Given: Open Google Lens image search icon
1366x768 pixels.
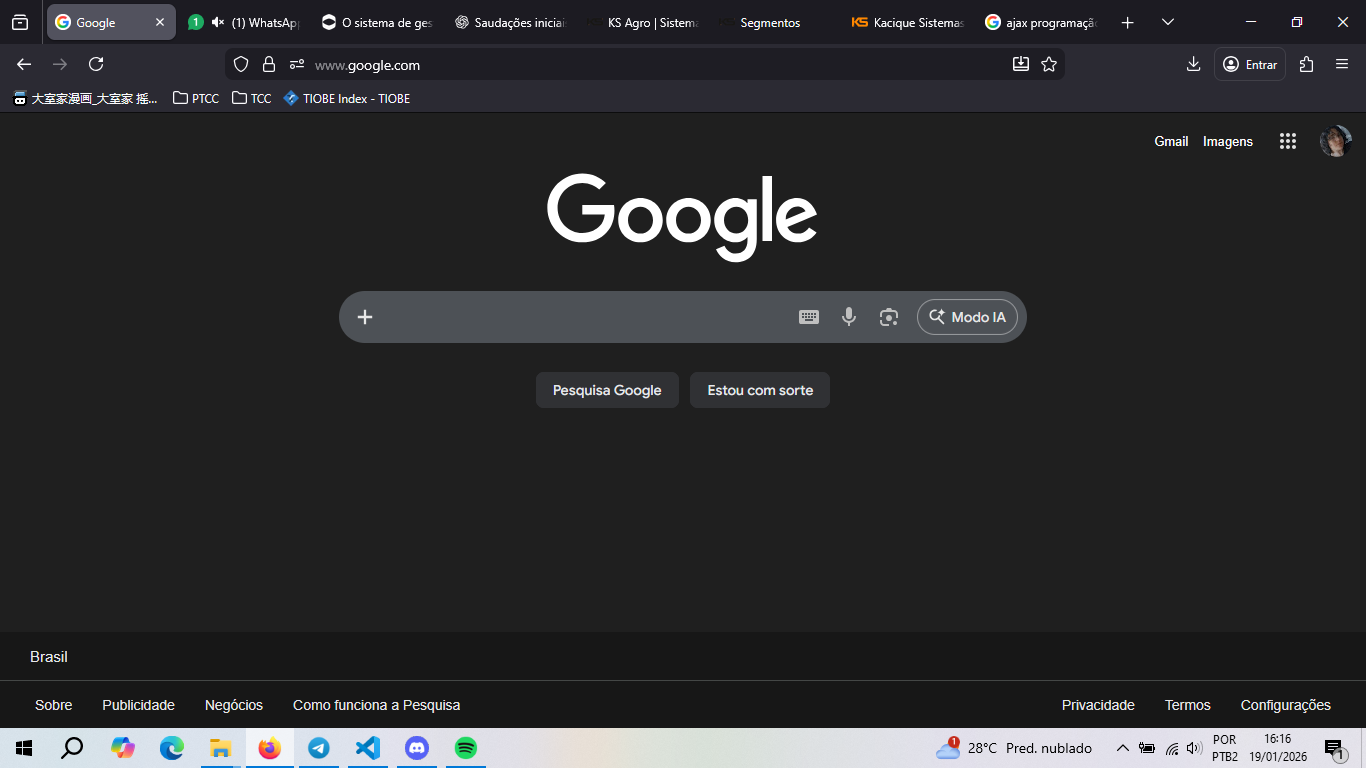Looking at the screenshot, I should [888, 317].
